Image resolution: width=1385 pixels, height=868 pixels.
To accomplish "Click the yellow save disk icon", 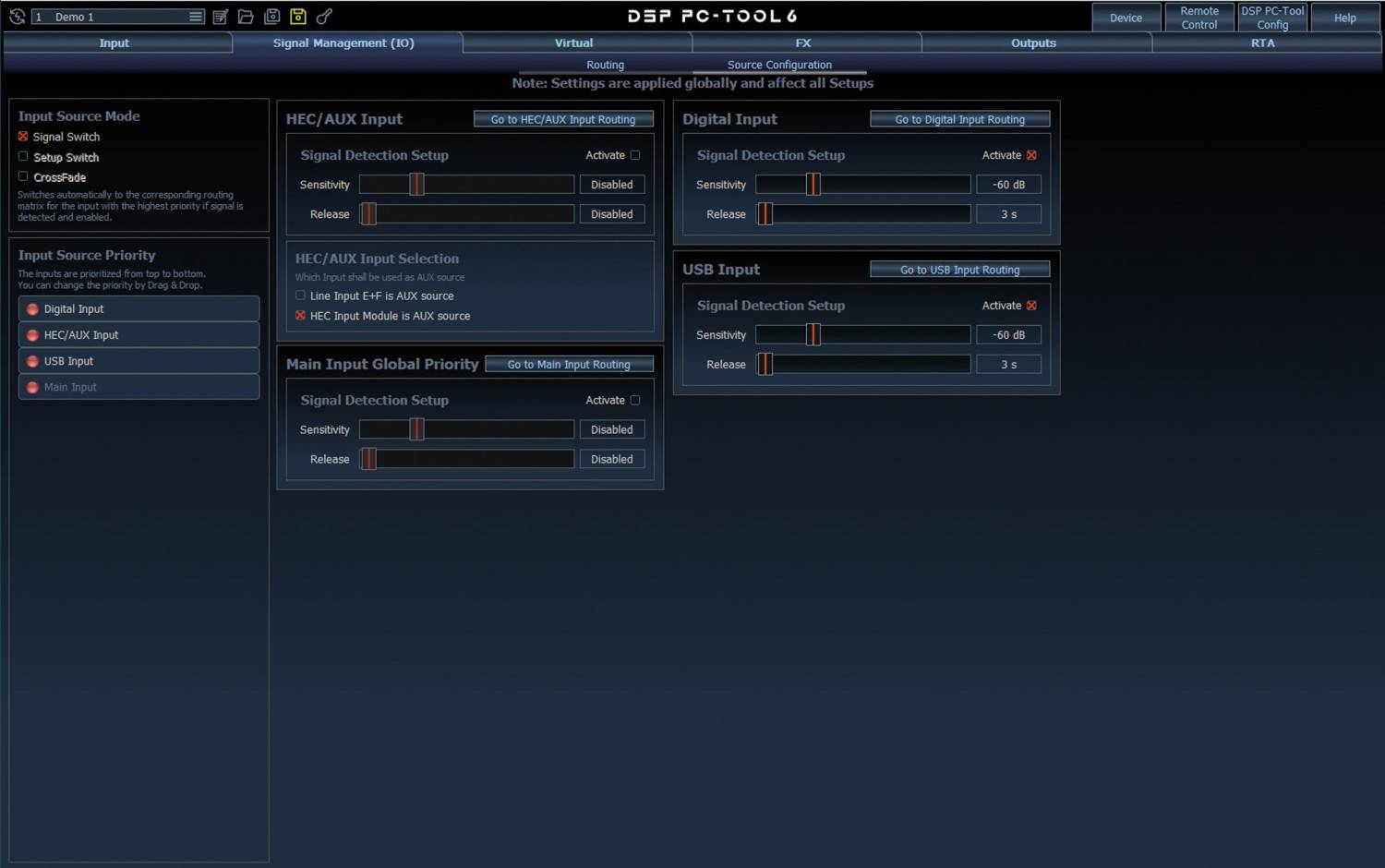I will tap(297, 17).
